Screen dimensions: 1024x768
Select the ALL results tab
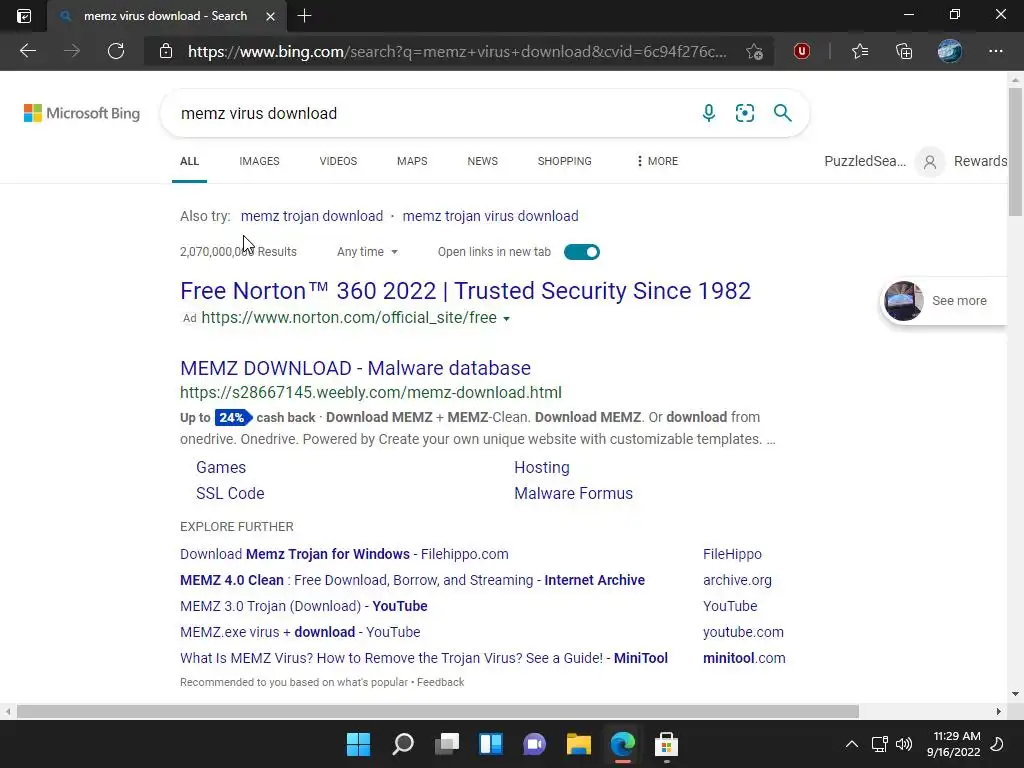(189, 161)
